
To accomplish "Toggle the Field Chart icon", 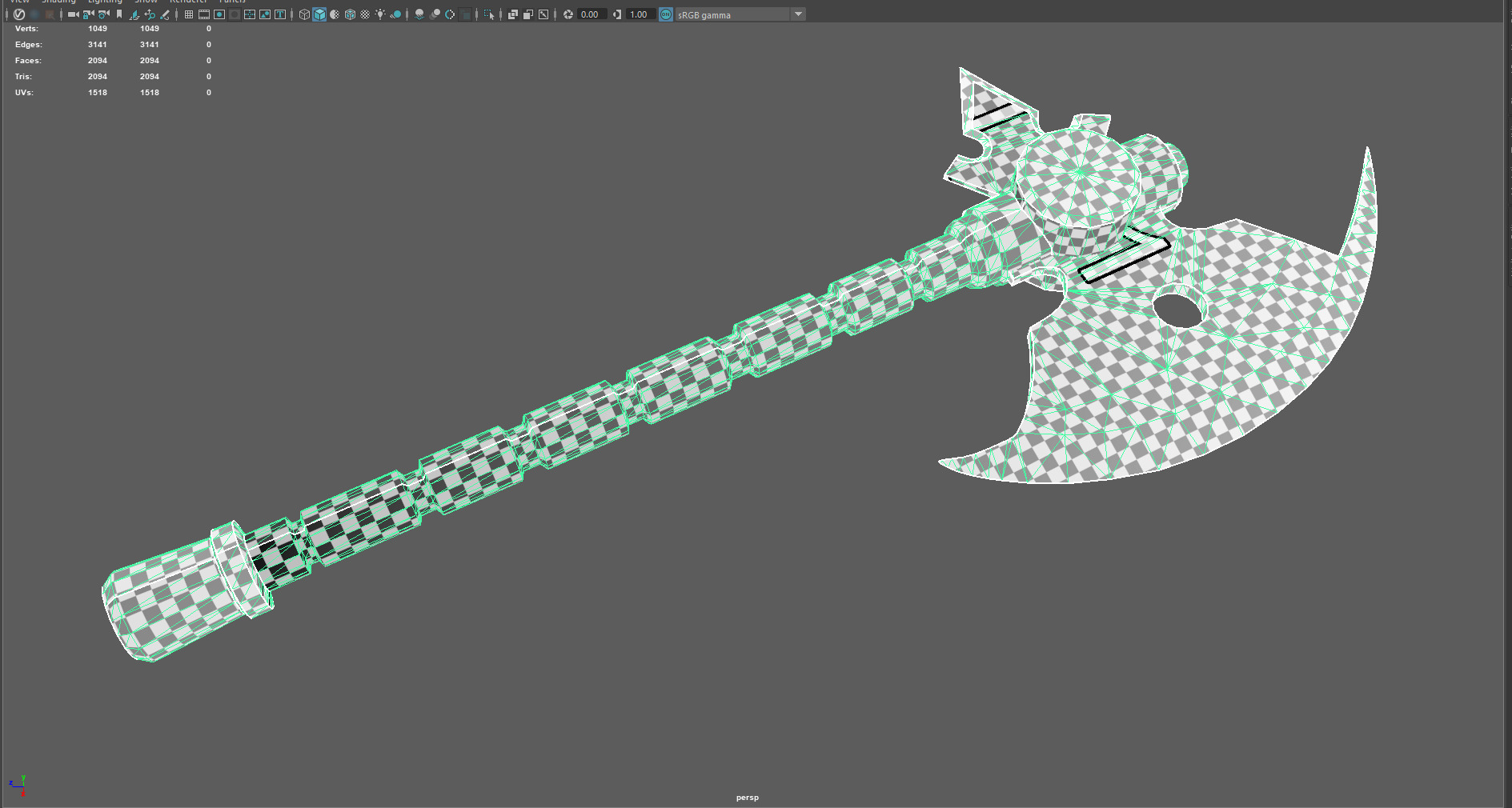I will pos(250,14).
